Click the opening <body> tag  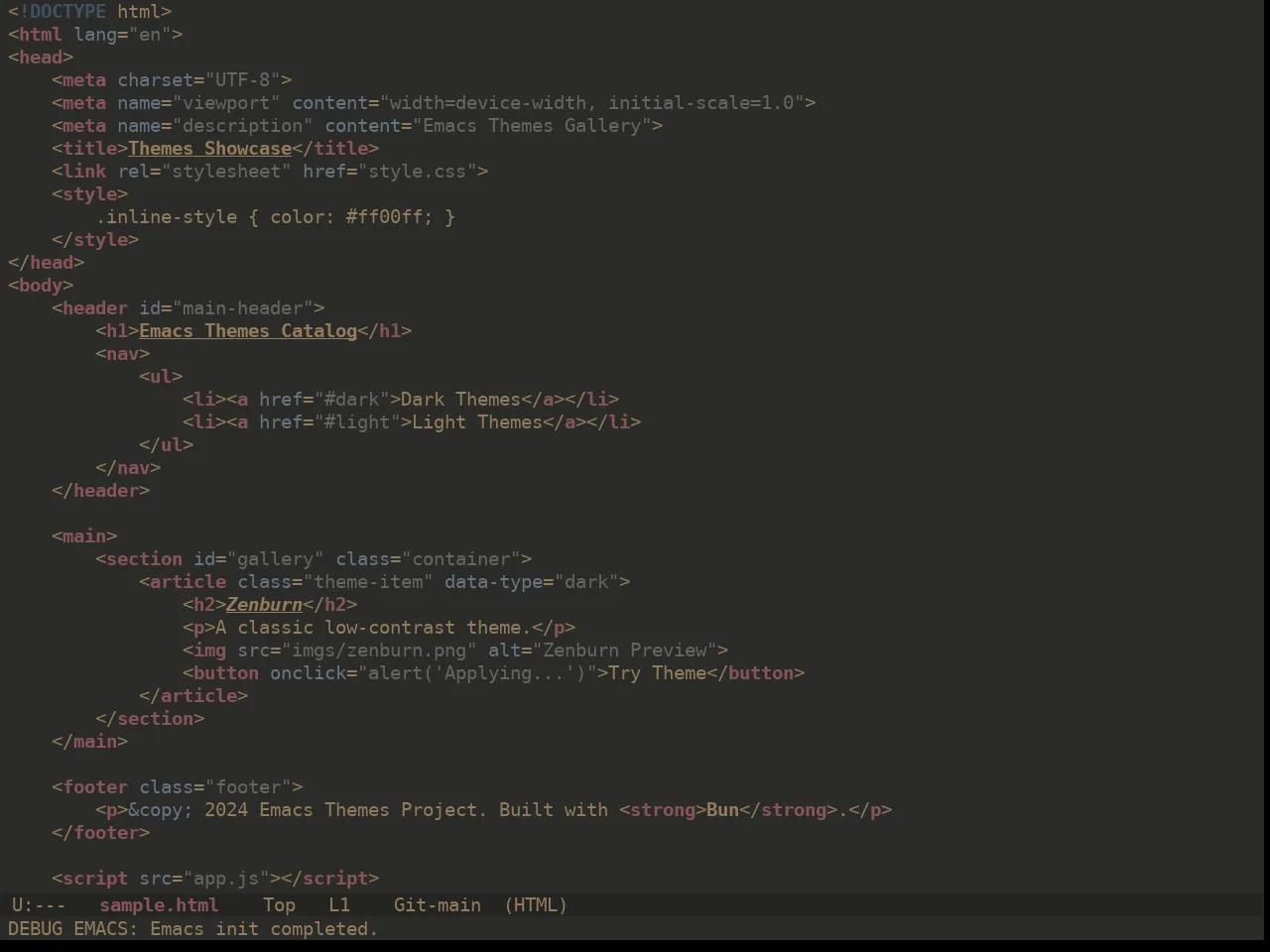[x=41, y=286]
